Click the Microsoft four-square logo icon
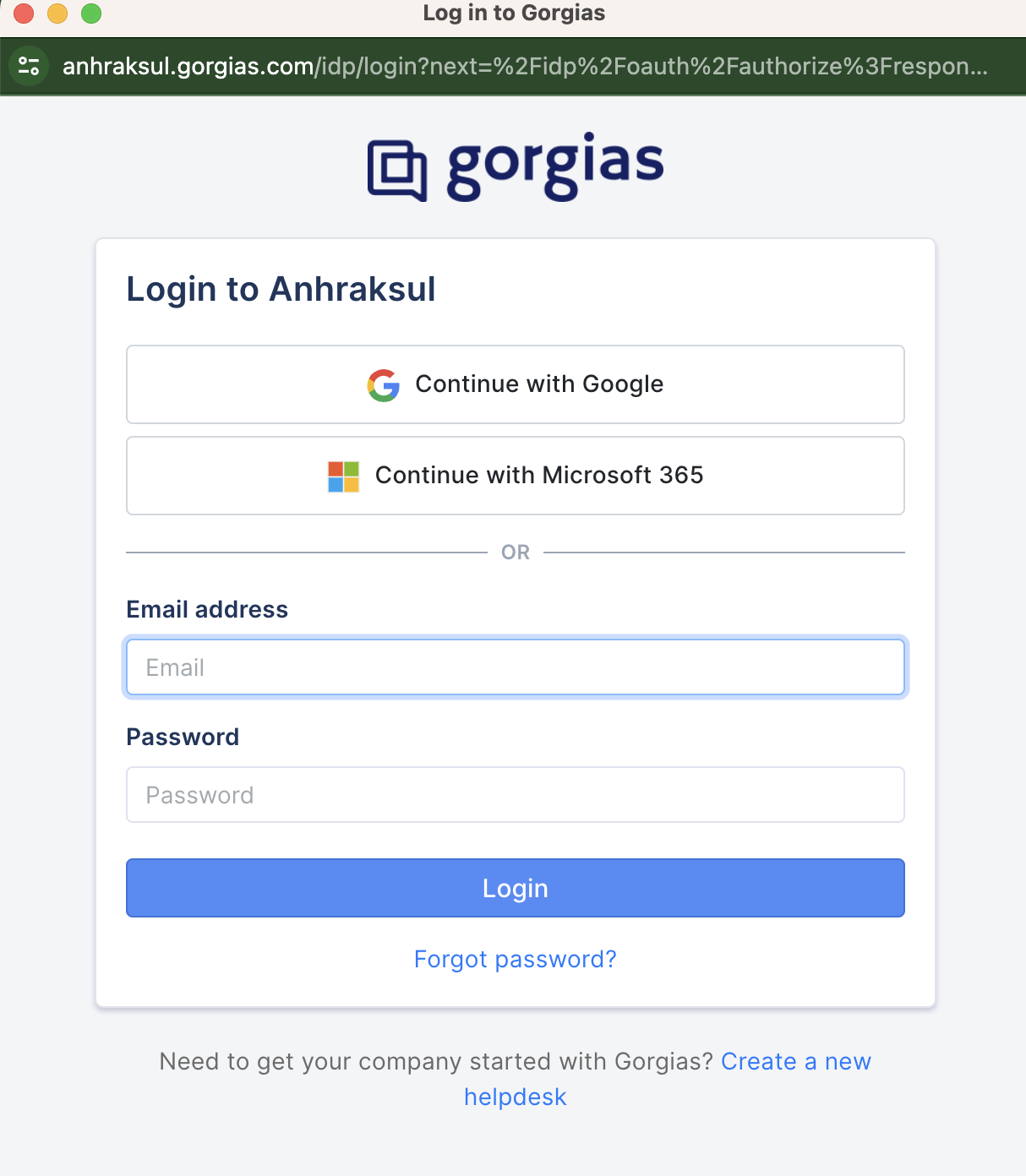Image resolution: width=1026 pixels, height=1176 pixels. click(x=344, y=476)
